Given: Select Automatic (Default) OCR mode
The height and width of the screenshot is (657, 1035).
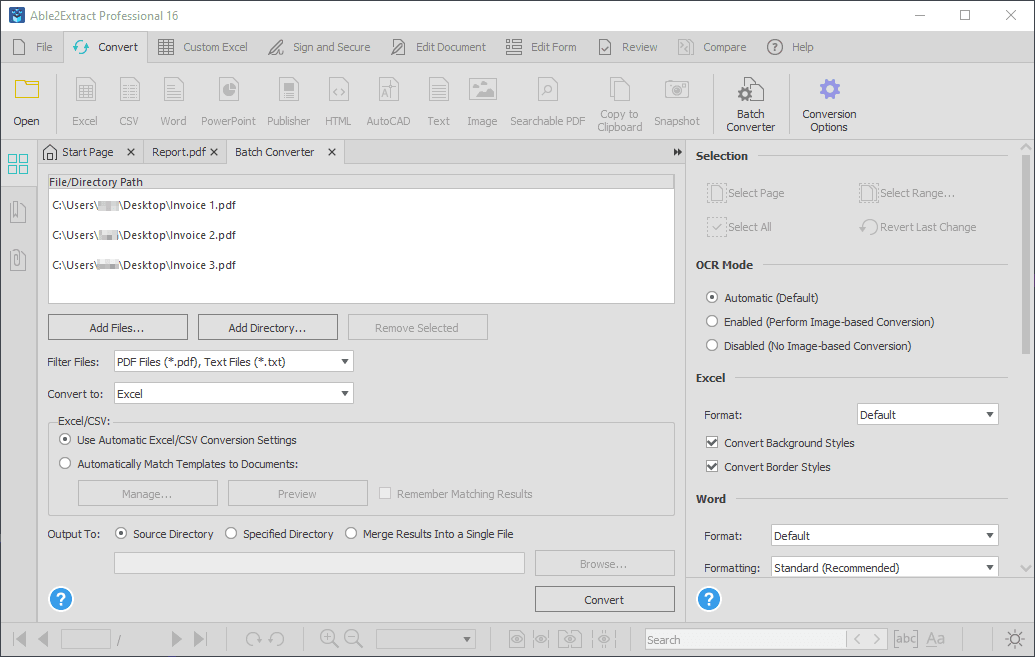Looking at the screenshot, I should coord(712,297).
